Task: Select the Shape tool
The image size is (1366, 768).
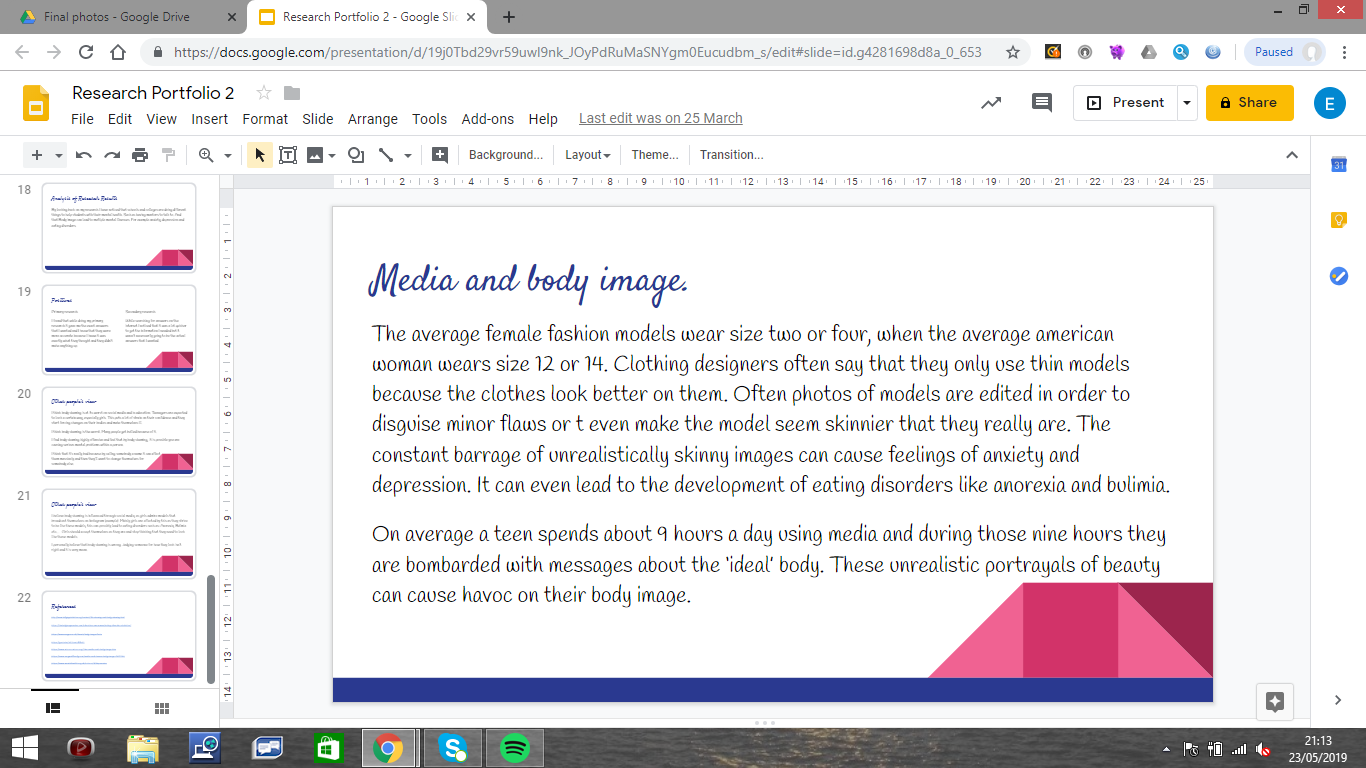Action: (x=355, y=155)
